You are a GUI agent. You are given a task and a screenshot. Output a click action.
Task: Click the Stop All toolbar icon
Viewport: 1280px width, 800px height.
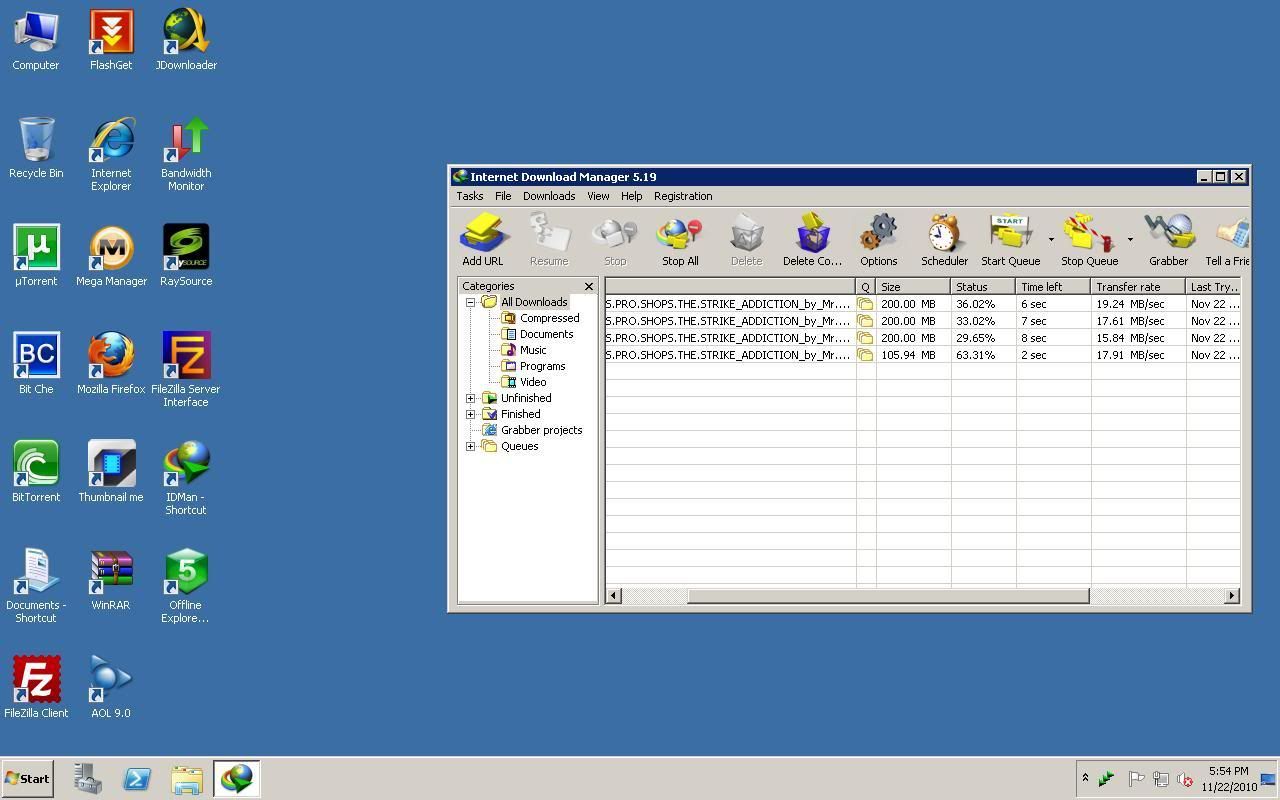pos(680,239)
